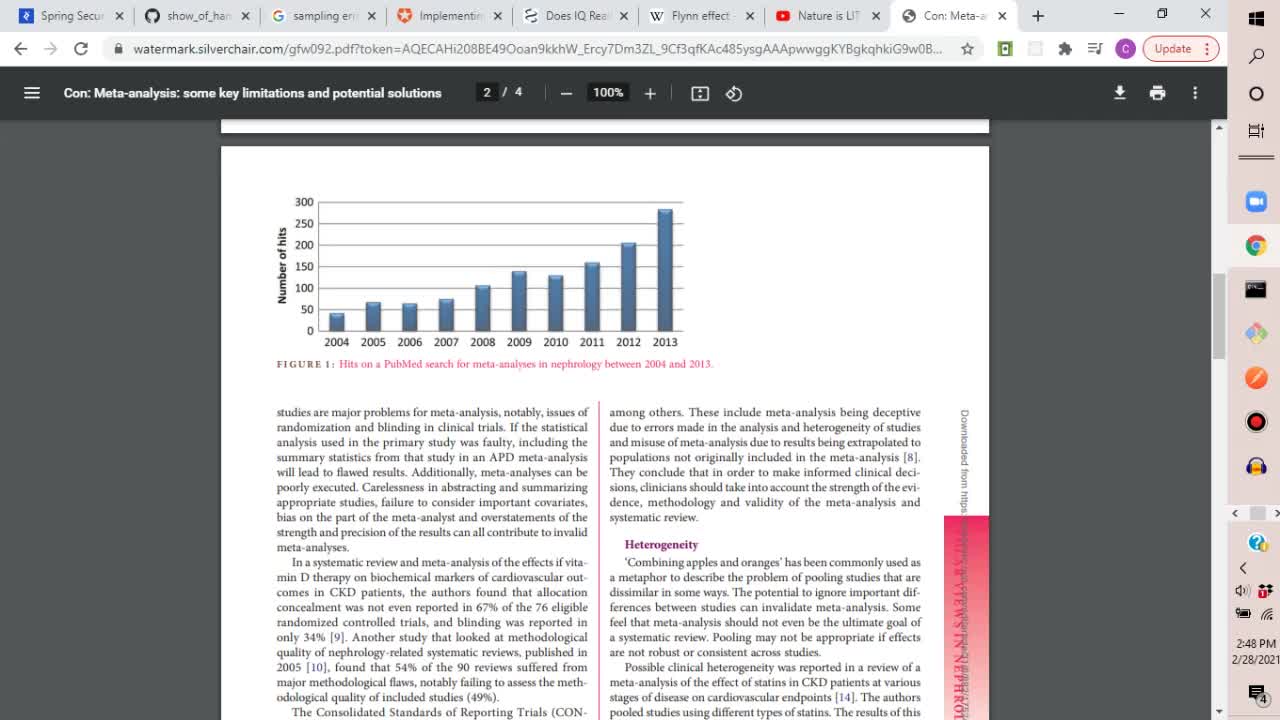
Task: Download the PDF file
Action: pyautogui.click(x=1120, y=93)
